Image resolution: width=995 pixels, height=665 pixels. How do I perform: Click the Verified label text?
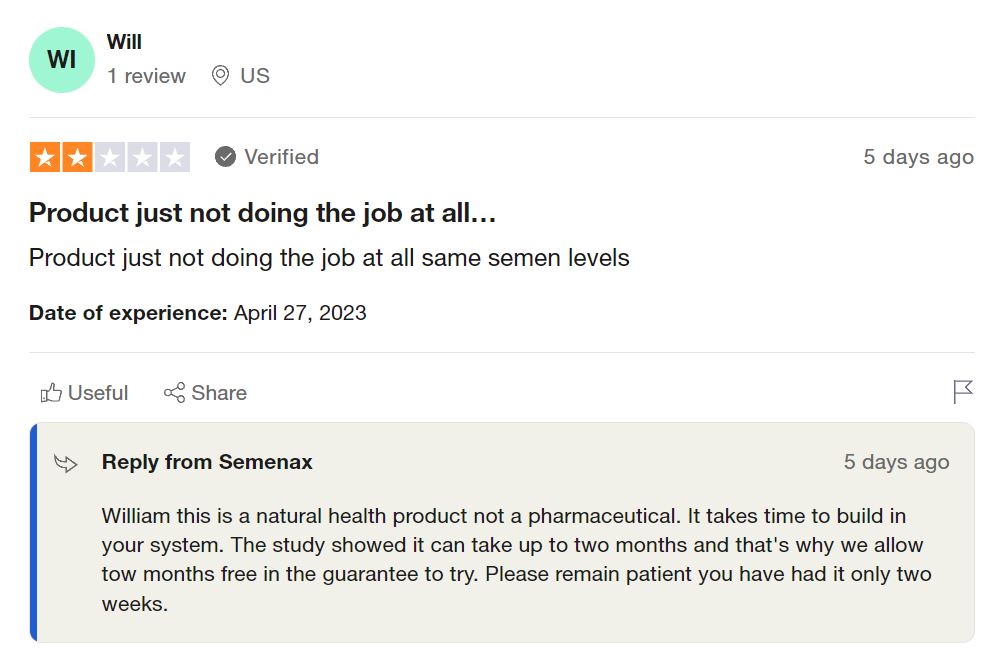coord(281,157)
